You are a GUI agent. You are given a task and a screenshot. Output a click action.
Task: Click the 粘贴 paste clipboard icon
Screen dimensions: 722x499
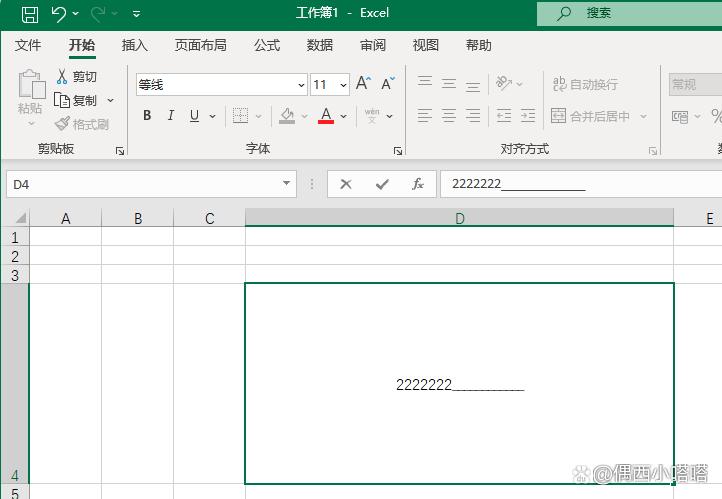(31, 84)
